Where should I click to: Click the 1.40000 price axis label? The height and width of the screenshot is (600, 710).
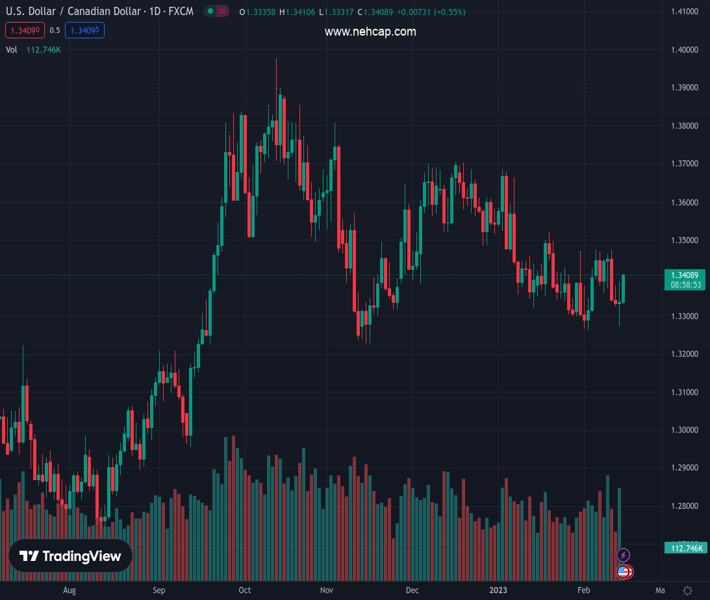[684, 49]
